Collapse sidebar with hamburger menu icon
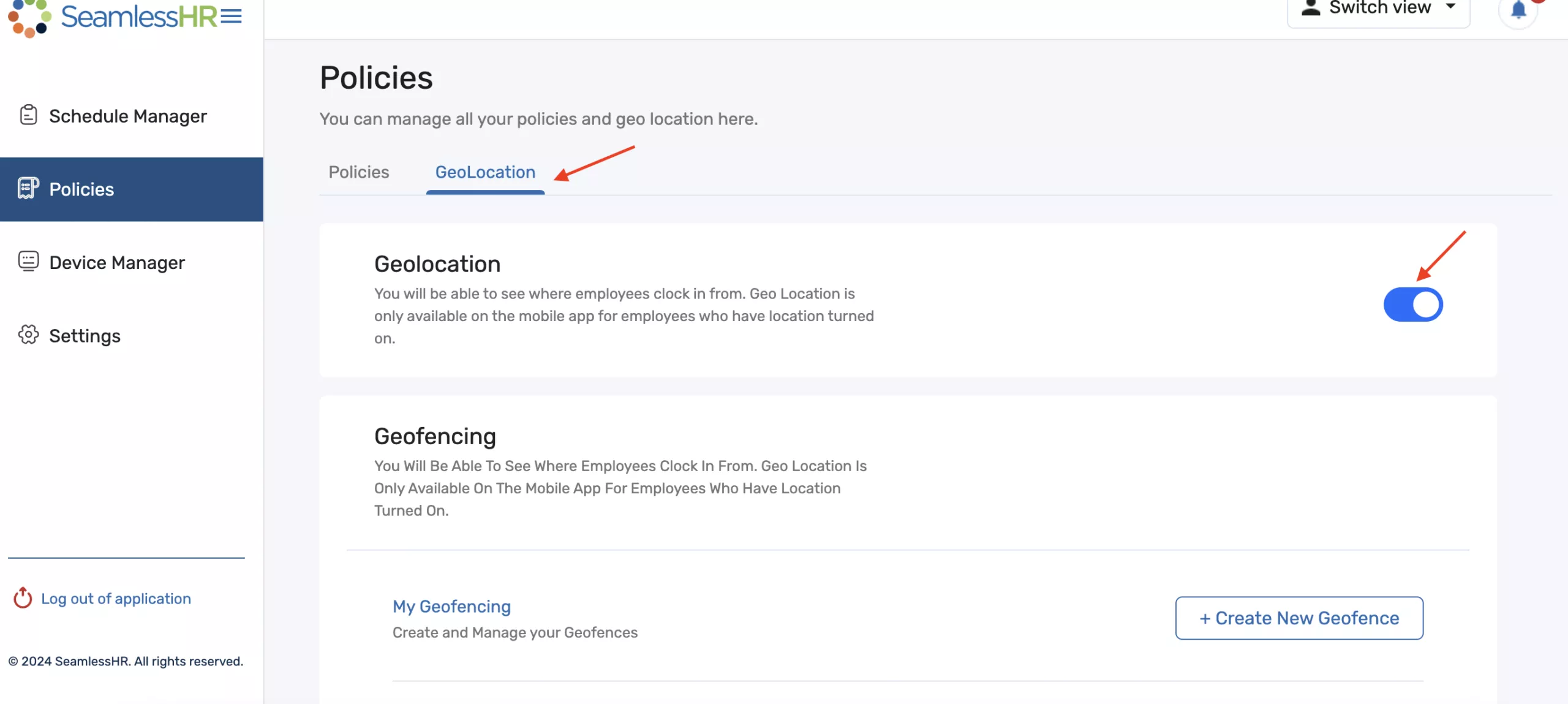1568x704 pixels. 232,17
